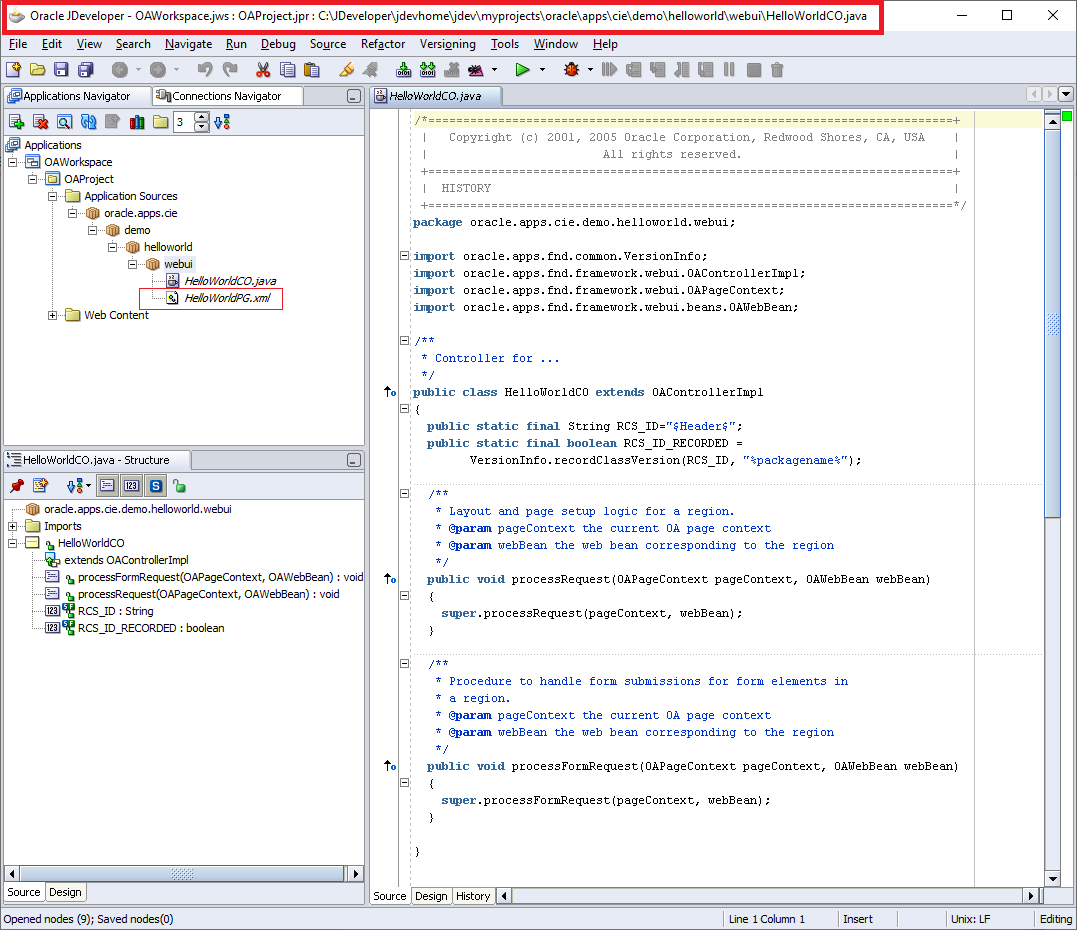Open the Run button dropdown arrow
This screenshot has width=1077, height=930.
pyautogui.click(x=543, y=69)
